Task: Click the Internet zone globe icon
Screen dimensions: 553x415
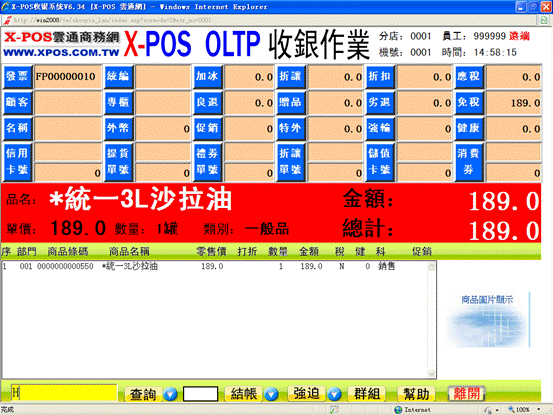Action: pyautogui.click(x=398, y=410)
